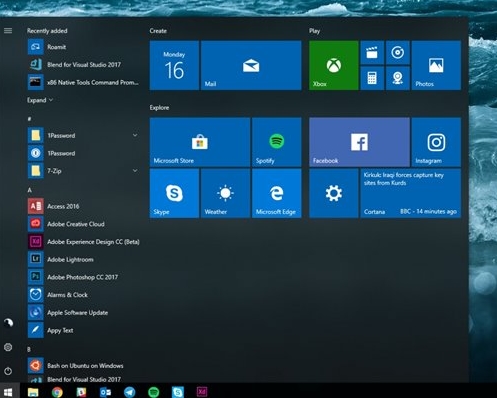Launch the Microsoft Edge tile
This screenshot has height=398, width=497.
pyautogui.click(x=277, y=193)
